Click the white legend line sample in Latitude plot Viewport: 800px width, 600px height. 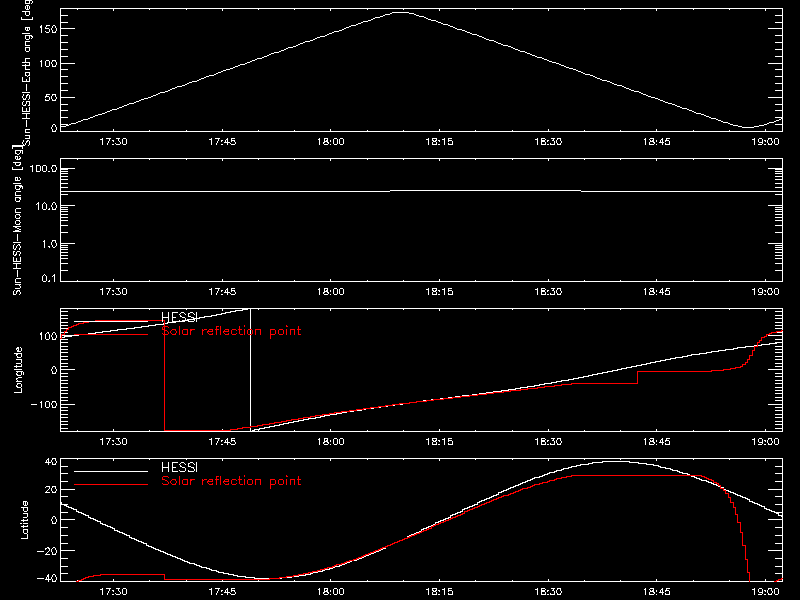pyautogui.click(x=111, y=471)
